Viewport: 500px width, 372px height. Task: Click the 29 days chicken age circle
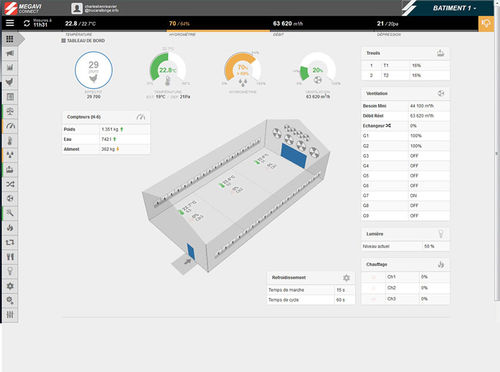click(x=93, y=70)
